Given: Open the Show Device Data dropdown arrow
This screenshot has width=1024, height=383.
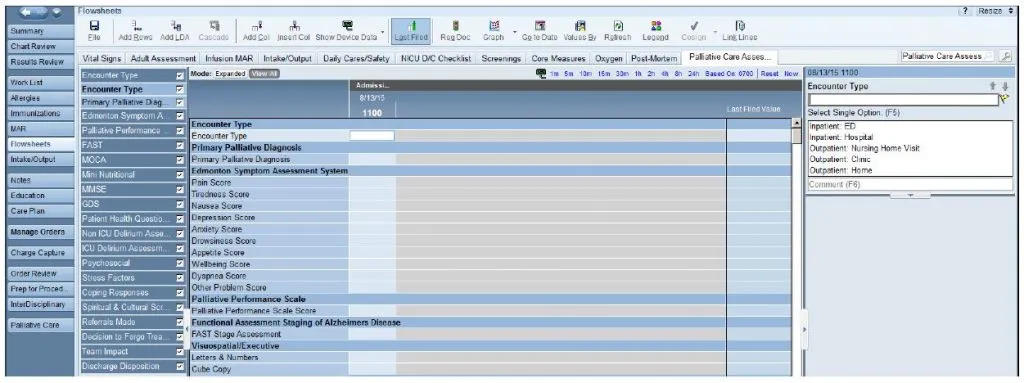Looking at the screenshot, I should 382,31.
